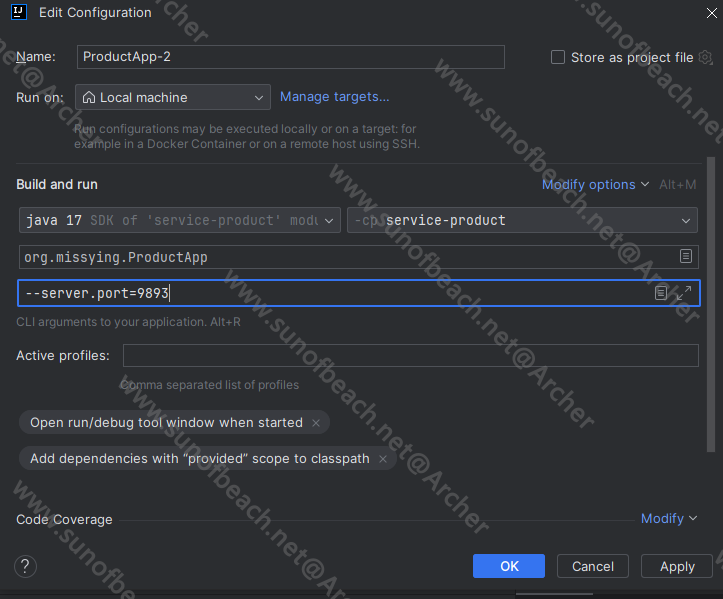Click the Cancel button
Screen dimensions: 723x599
click(x=593, y=566)
